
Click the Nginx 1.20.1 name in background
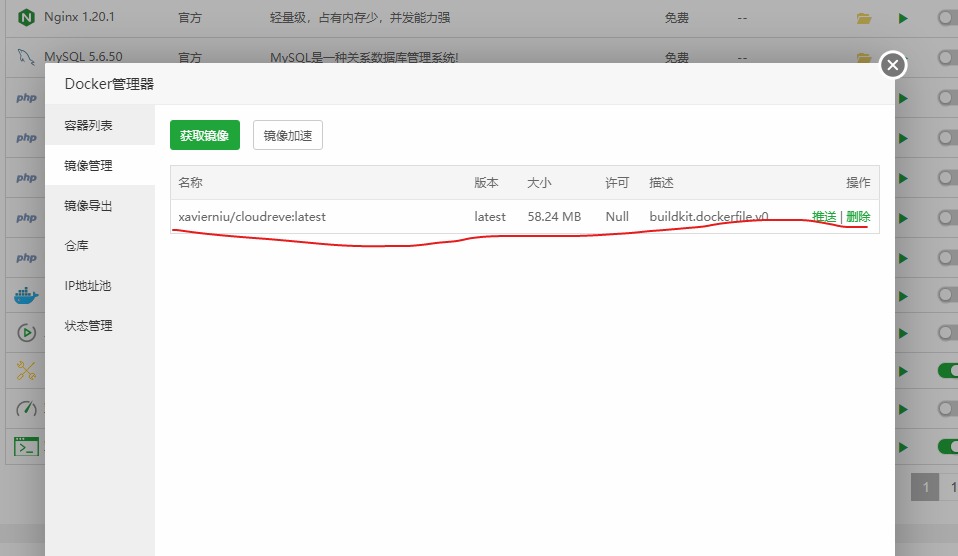tap(79, 17)
